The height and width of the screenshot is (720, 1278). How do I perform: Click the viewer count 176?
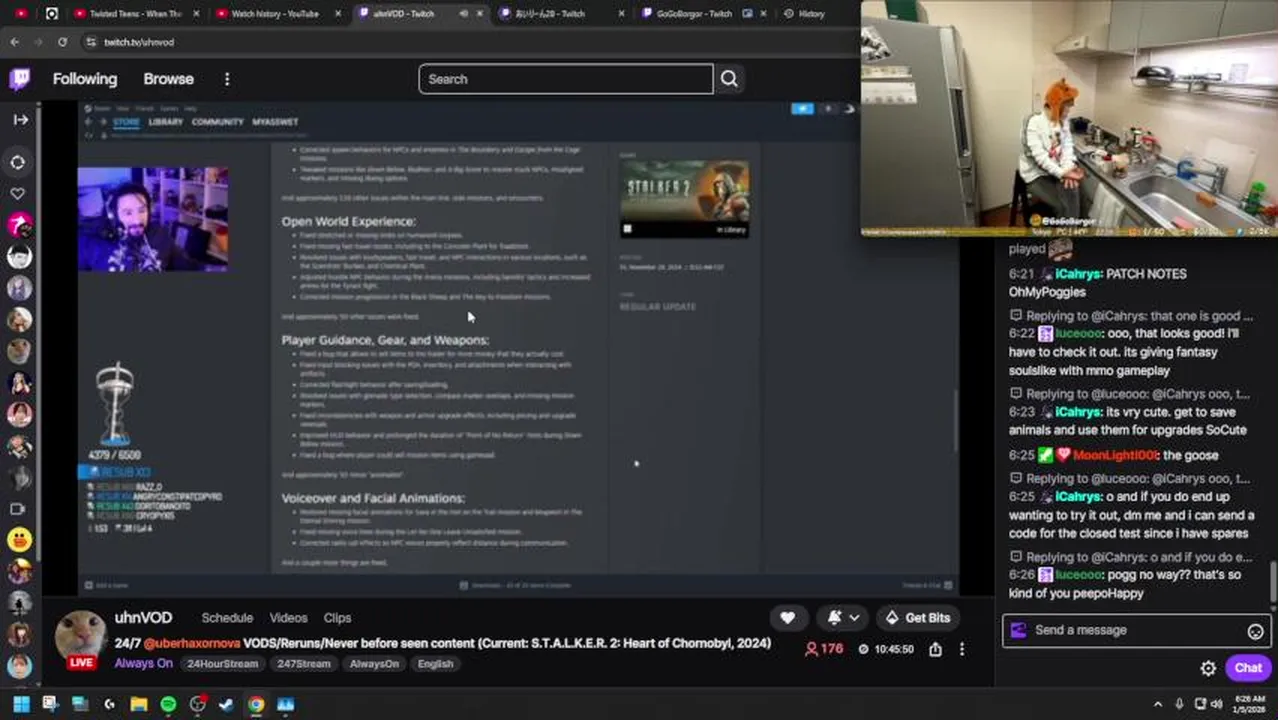click(x=823, y=649)
